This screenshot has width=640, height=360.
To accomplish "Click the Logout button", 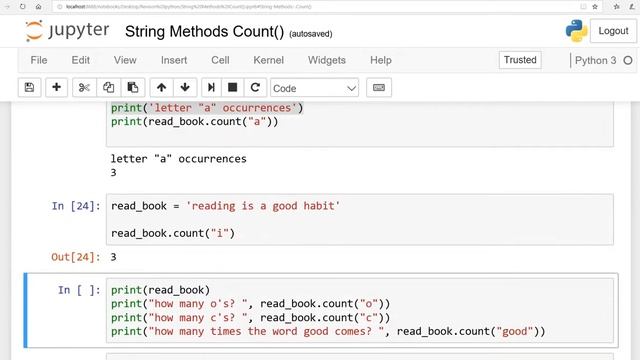I will [613, 31].
